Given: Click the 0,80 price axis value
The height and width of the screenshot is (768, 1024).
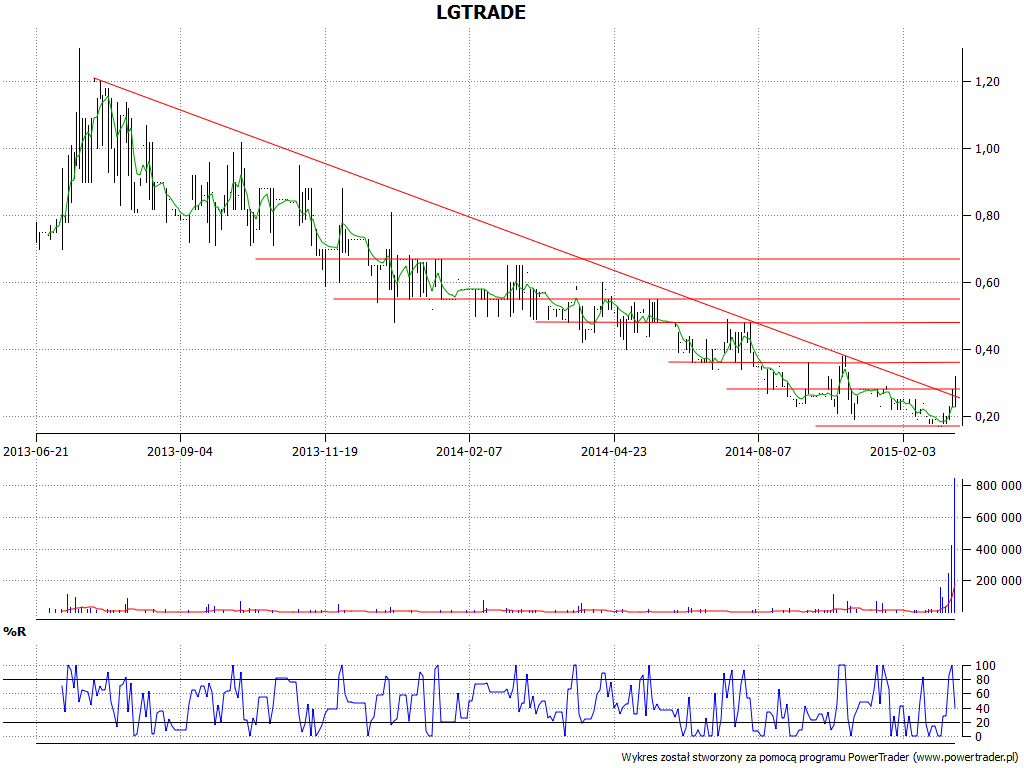Looking at the screenshot, I should tap(987, 216).
